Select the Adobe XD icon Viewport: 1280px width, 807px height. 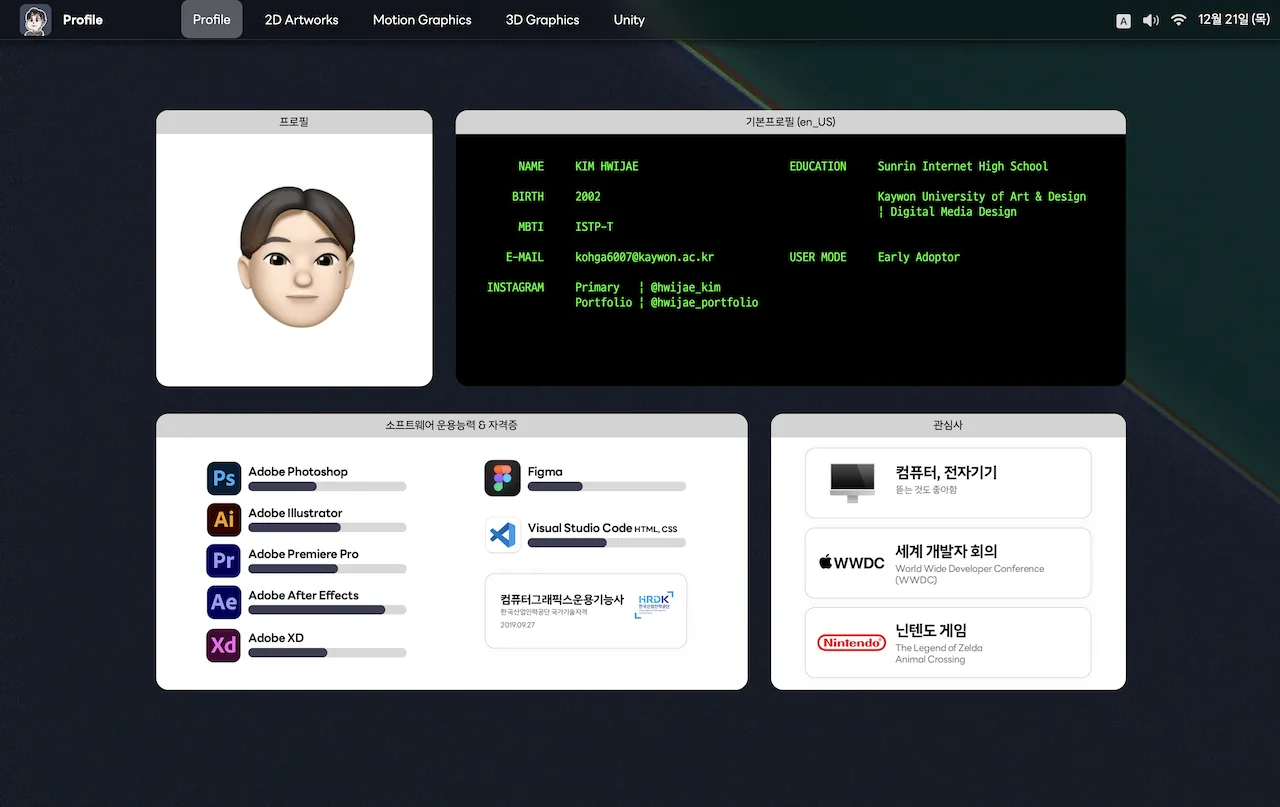223,645
